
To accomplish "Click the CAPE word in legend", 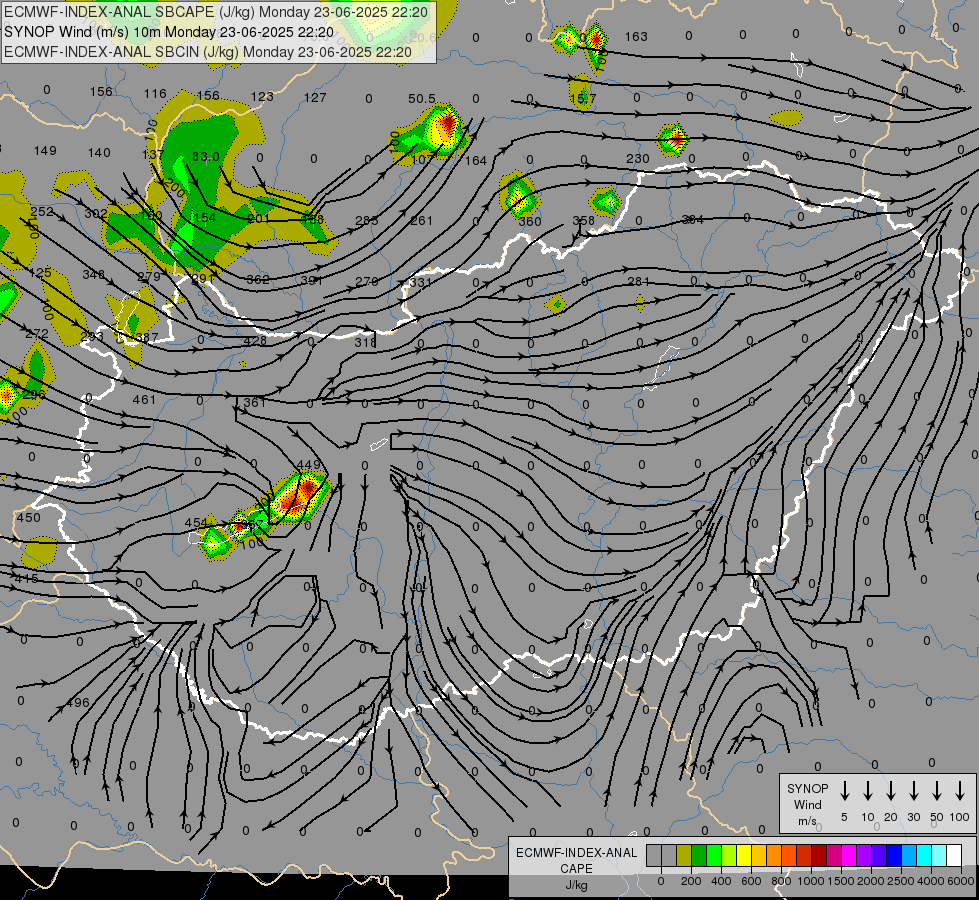I will 576,869.
